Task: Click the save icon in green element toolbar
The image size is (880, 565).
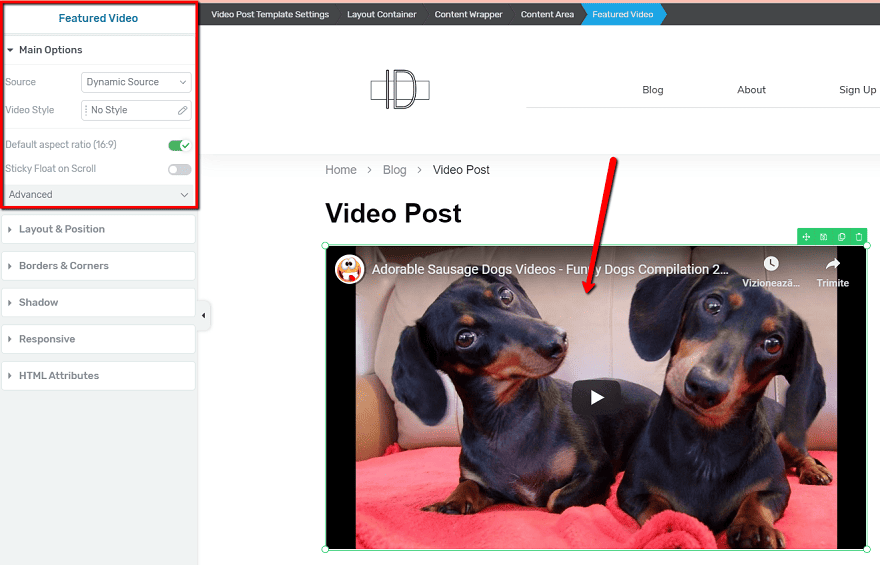Action: tap(823, 237)
